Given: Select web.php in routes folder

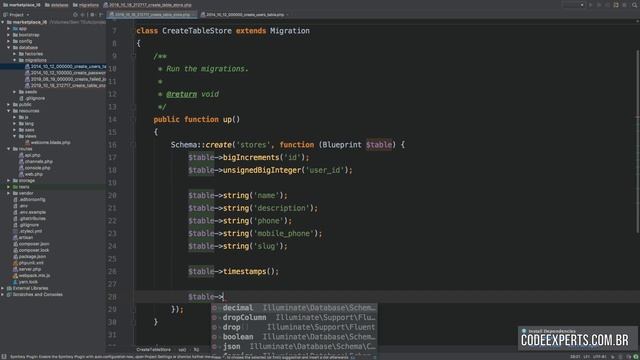Looking at the screenshot, I should [31, 174].
